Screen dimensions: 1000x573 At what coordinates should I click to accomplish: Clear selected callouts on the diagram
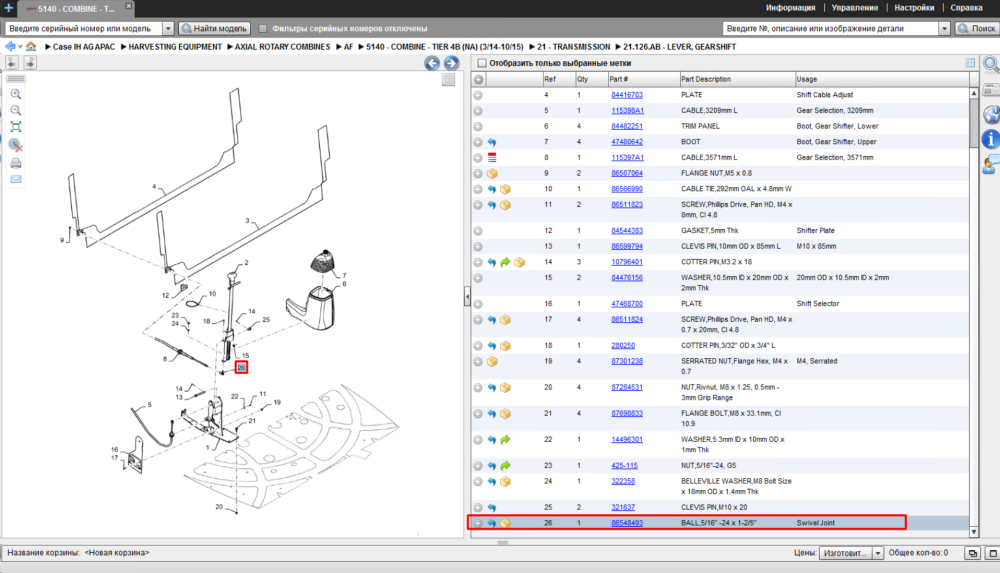pyautogui.click(x=16, y=145)
